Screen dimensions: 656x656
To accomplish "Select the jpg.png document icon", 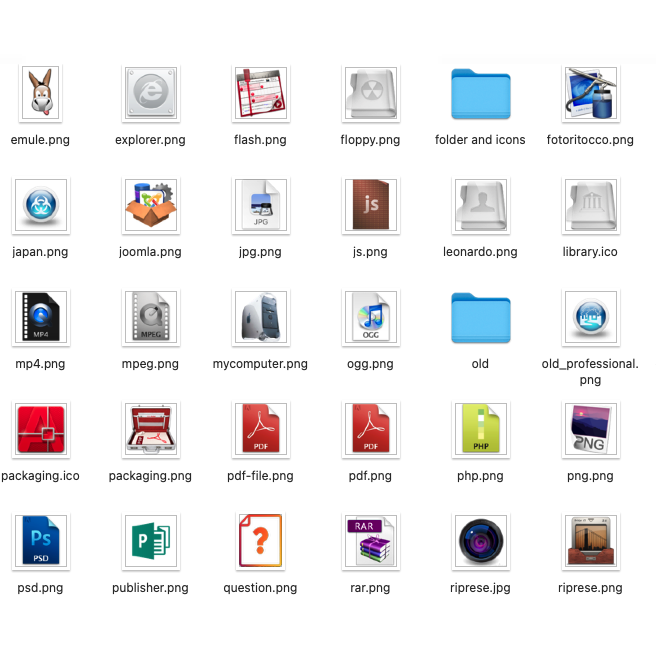I will (261, 205).
